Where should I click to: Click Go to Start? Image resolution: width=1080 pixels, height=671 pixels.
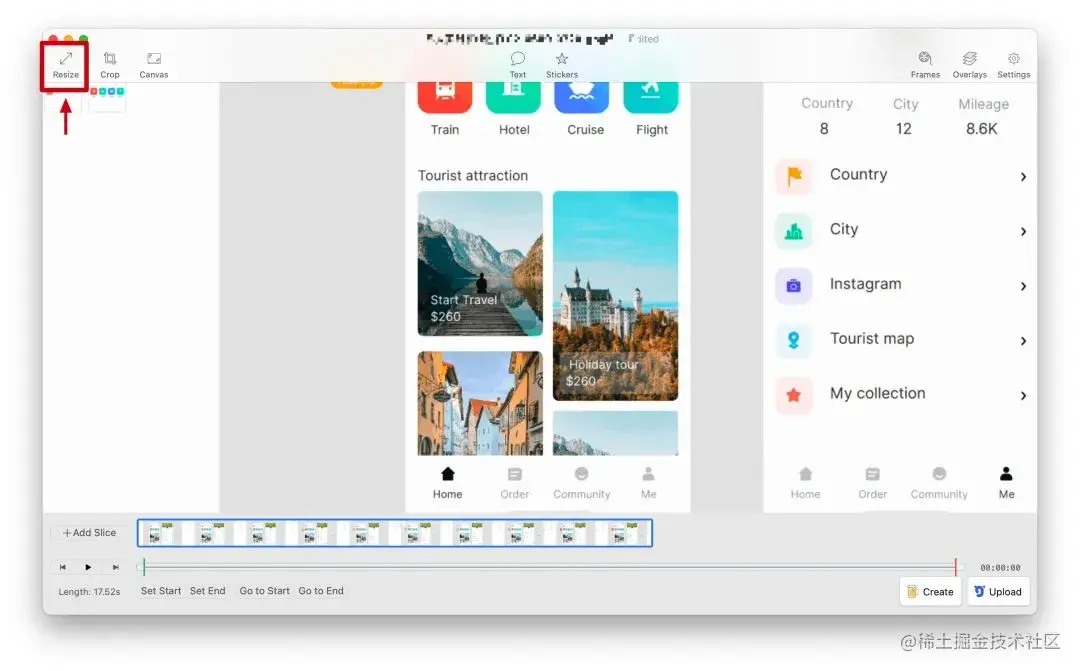tap(264, 590)
